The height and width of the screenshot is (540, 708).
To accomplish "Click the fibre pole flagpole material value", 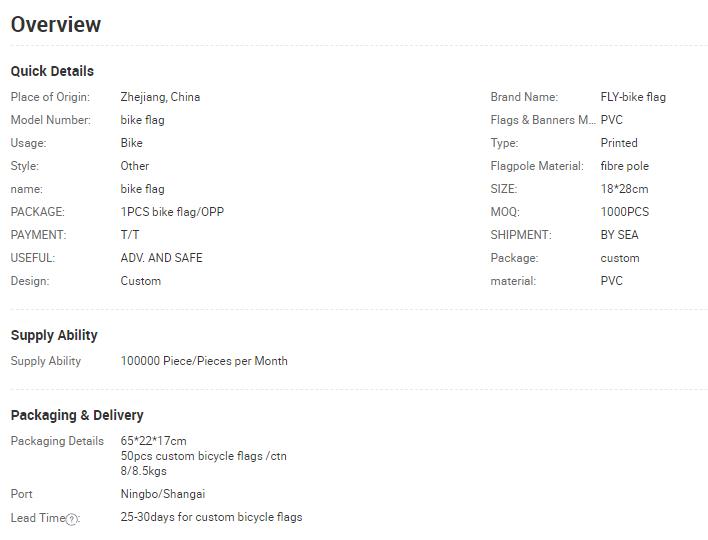I will tap(624, 166).
